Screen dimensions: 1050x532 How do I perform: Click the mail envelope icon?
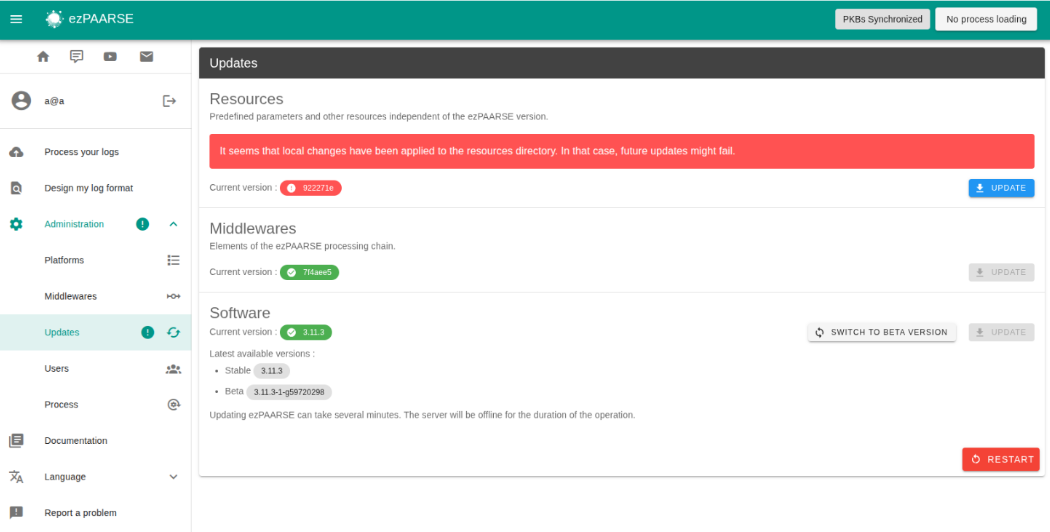click(147, 57)
